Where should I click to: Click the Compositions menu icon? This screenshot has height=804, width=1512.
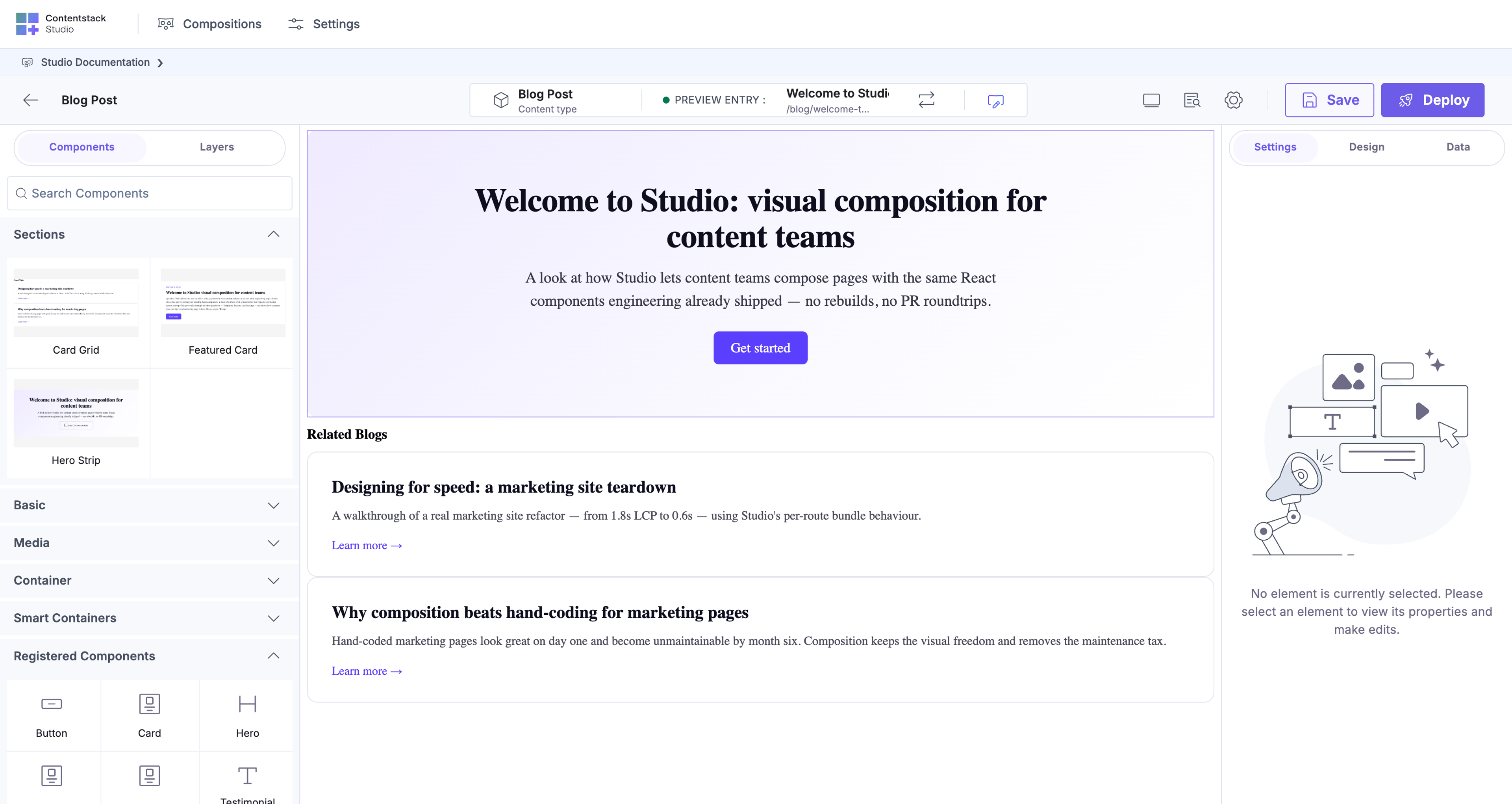coord(166,24)
